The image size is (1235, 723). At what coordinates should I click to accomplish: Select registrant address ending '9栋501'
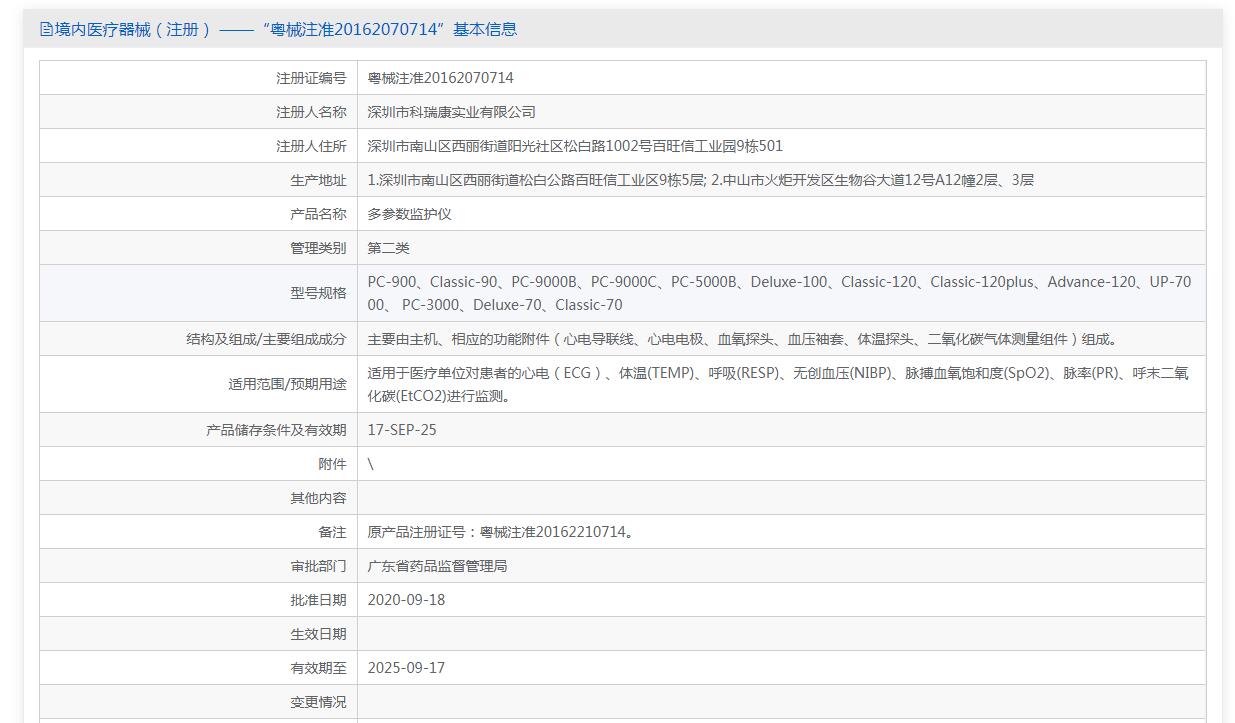pyautogui.click(x=575, y=146)
